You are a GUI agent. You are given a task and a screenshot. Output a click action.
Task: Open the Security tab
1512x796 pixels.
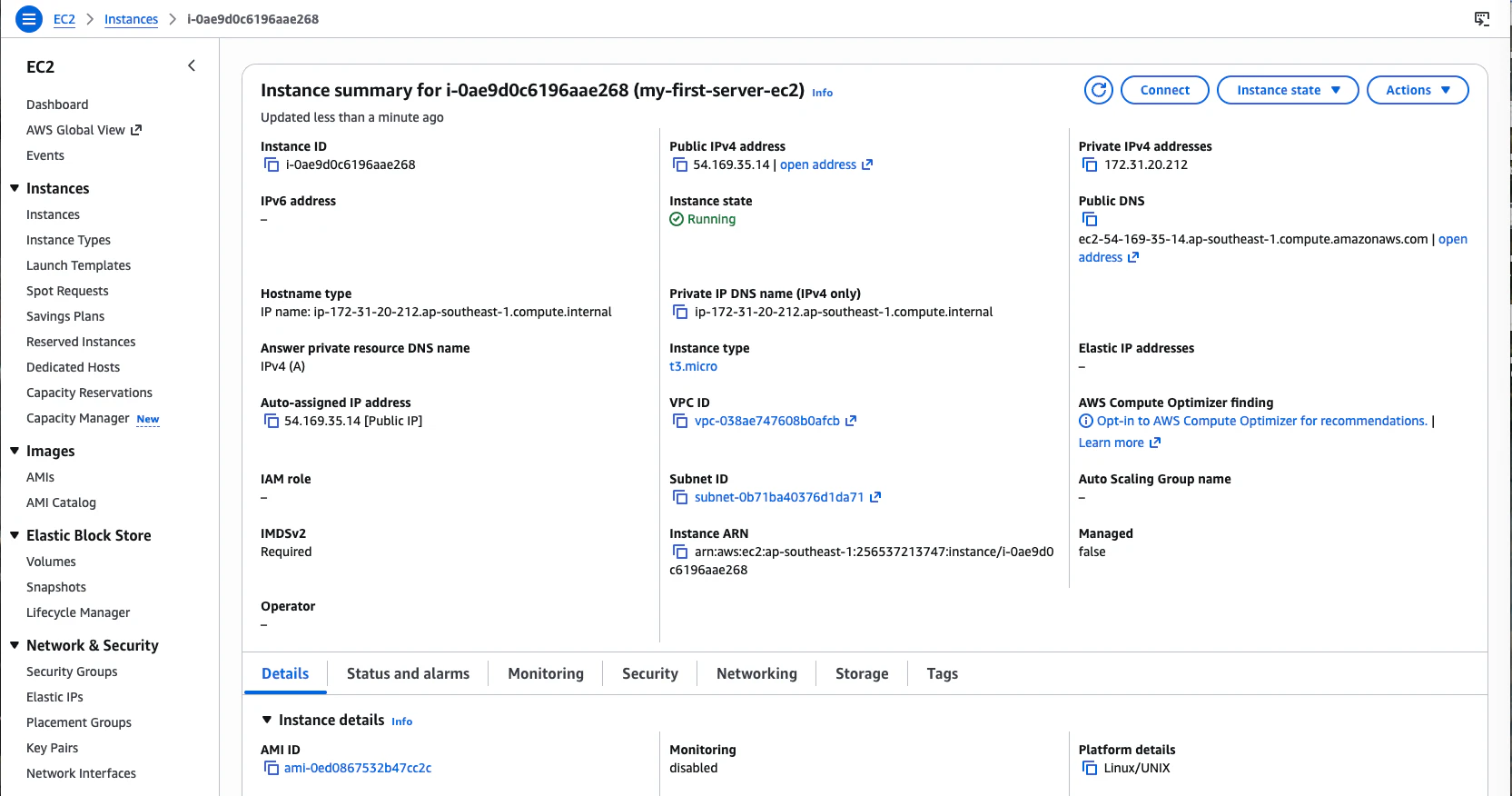point(650,673)
